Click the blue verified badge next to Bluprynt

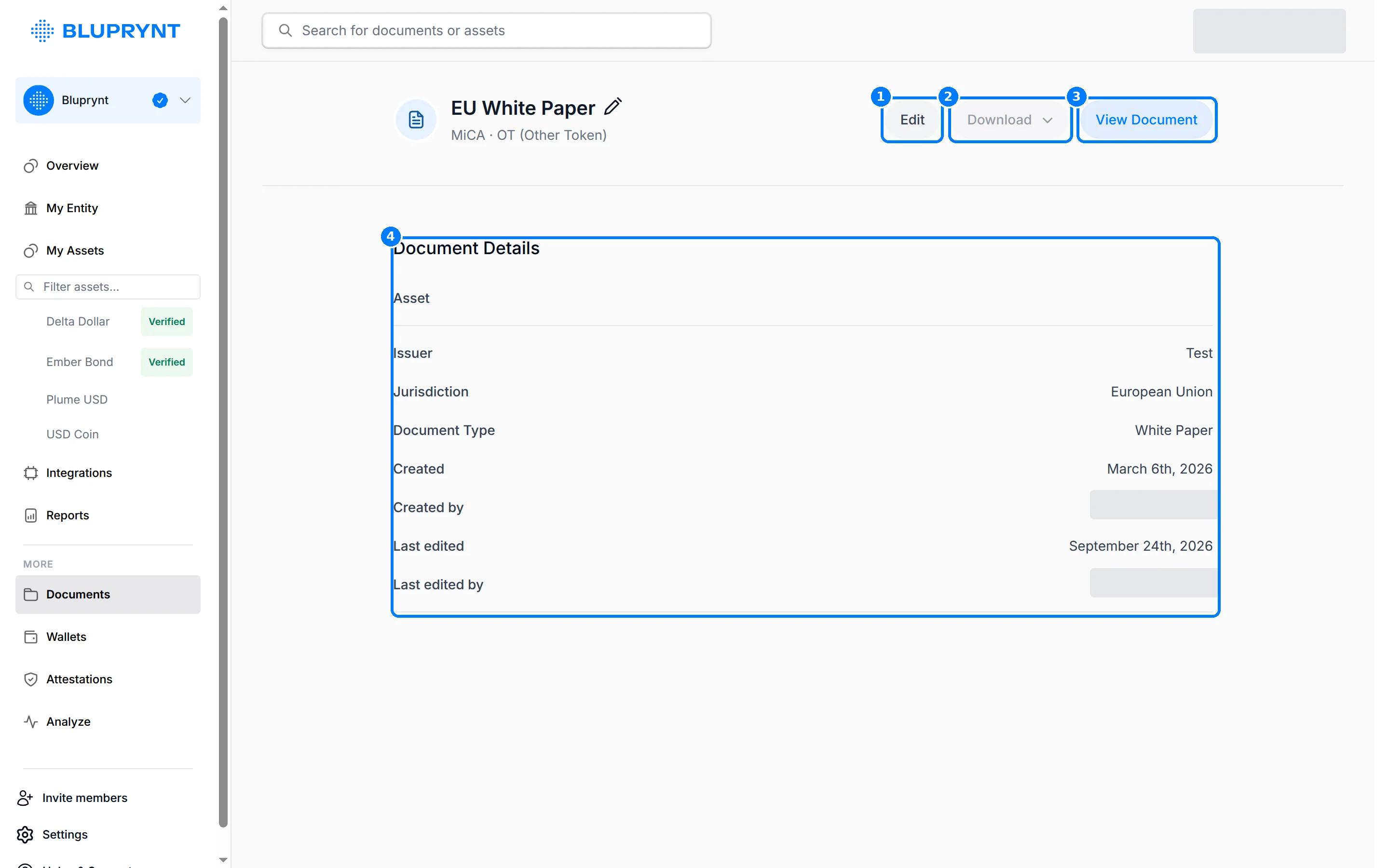coord(160,100)
